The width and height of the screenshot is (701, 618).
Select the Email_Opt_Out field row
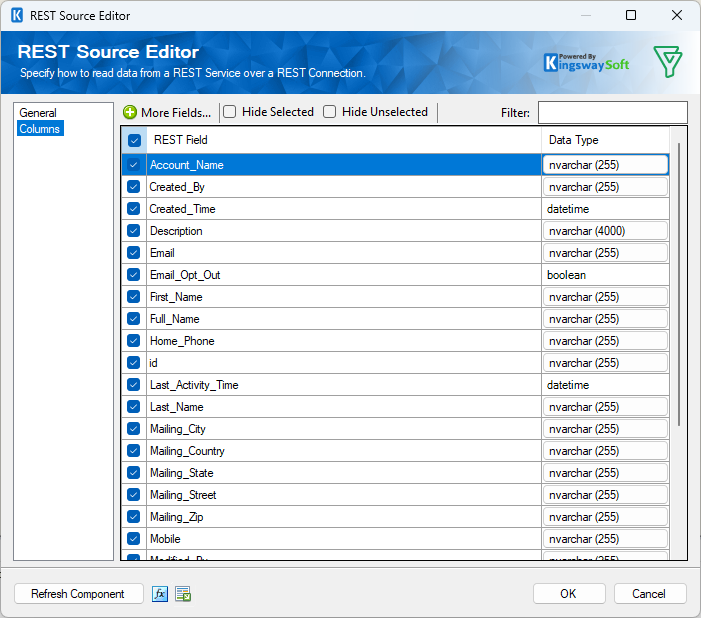tap(343, 275)
